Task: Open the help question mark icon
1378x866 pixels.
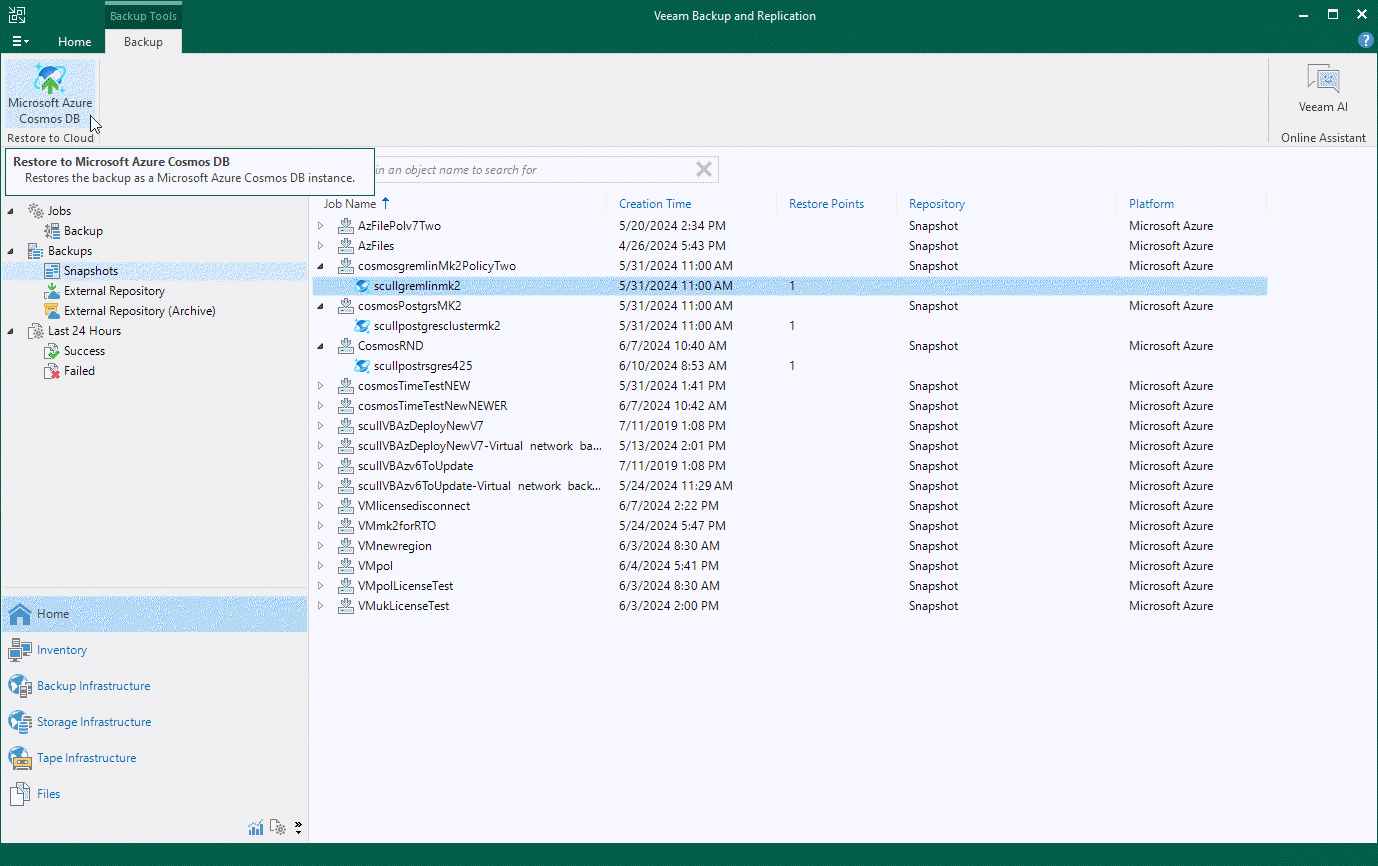Action: pos(1365,41)
